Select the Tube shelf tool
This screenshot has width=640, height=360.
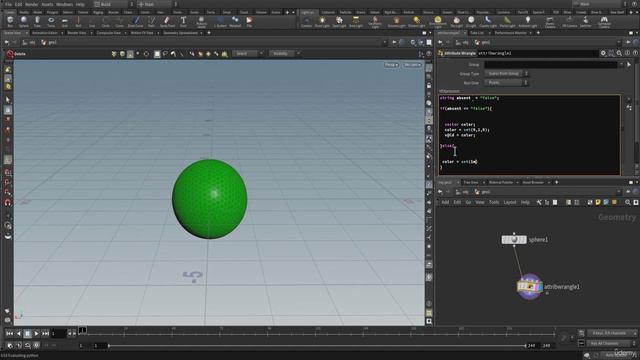tap(37, 21)
